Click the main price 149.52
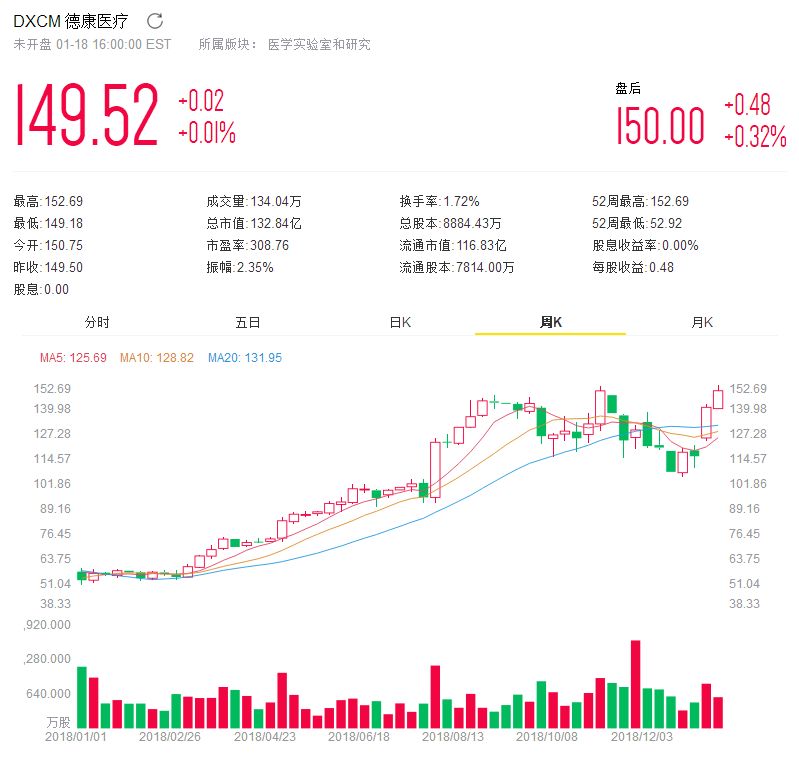Viewport: 799px width, 757px height. pos(87,117)
